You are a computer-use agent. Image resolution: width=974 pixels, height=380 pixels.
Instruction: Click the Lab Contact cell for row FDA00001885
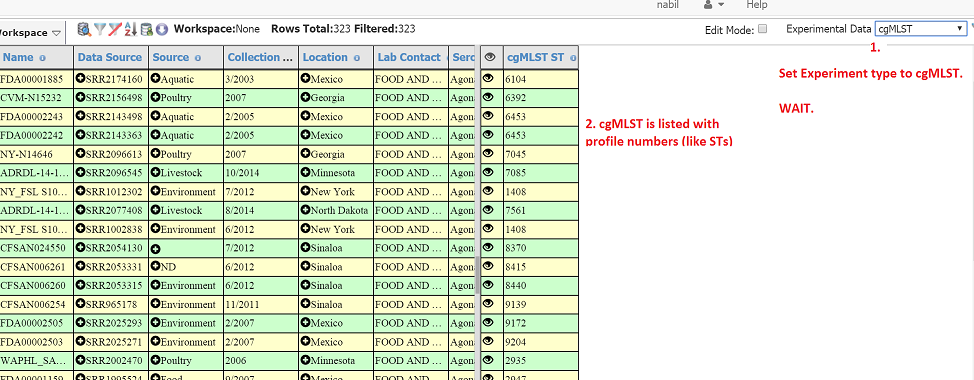tap(410, 79)
